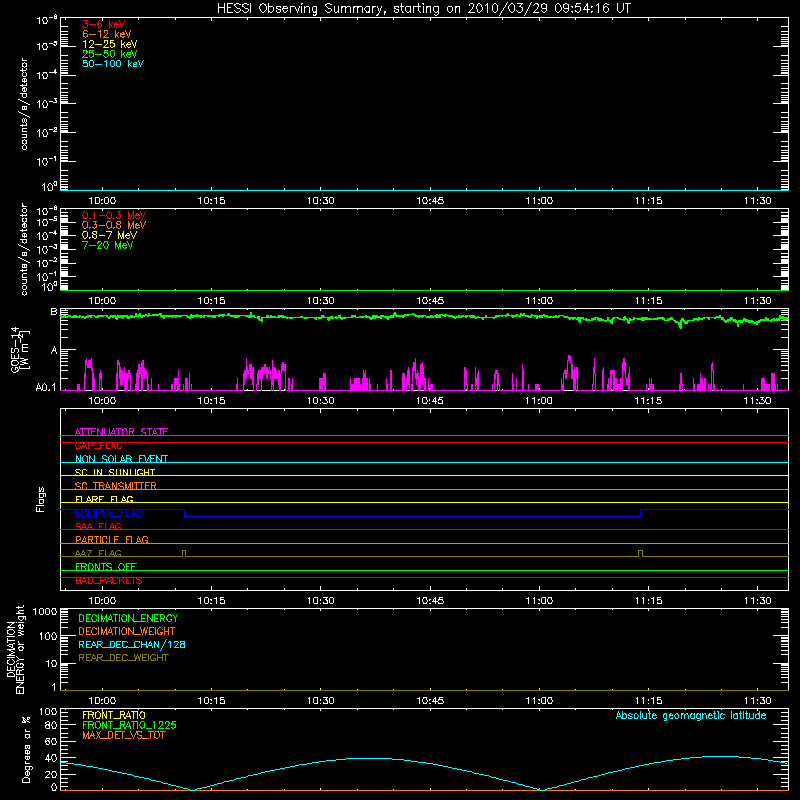Image resolution: width=800 pixels, height=800 pixels.
Task: Click the FLARE_FLAG label
Action: point(104,499)
